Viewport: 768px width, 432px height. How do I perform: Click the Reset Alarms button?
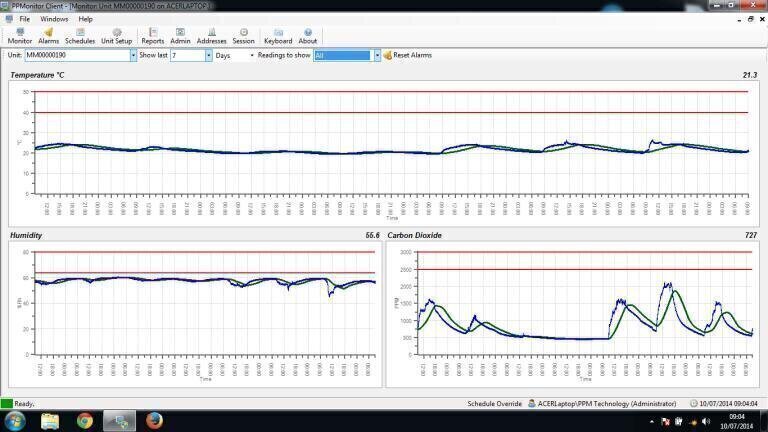408,55
